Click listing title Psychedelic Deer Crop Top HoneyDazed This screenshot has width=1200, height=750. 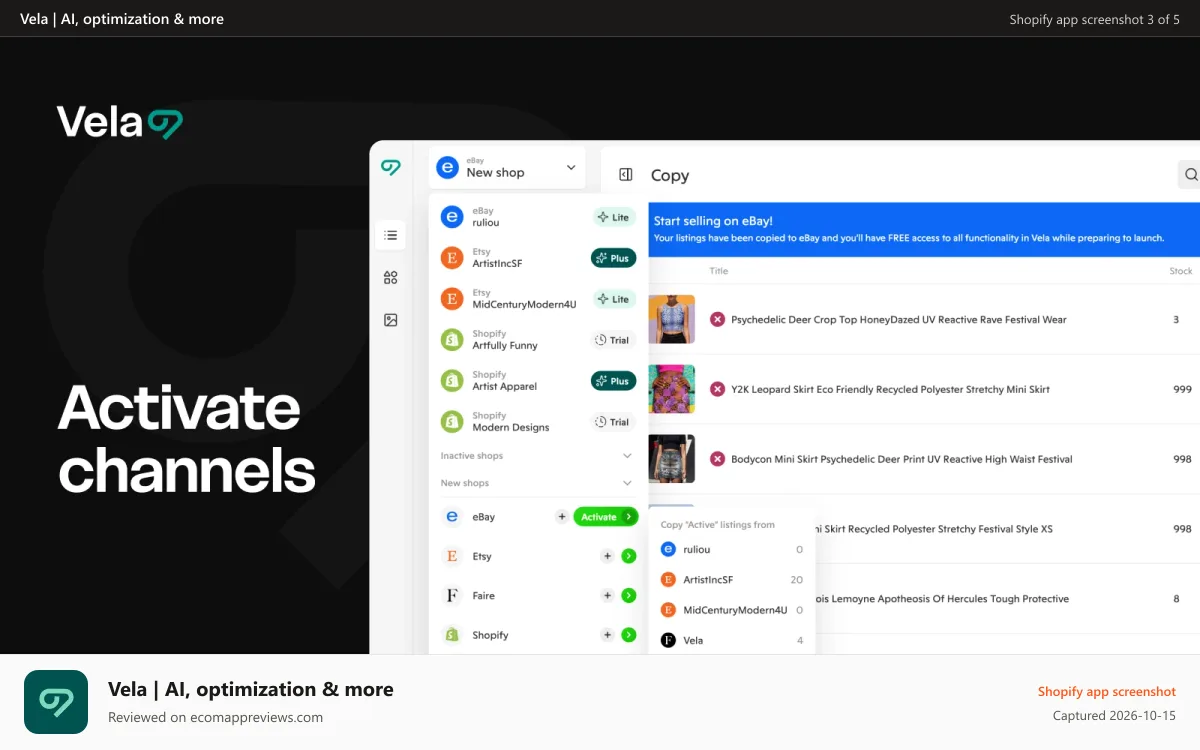coord(899,320)
